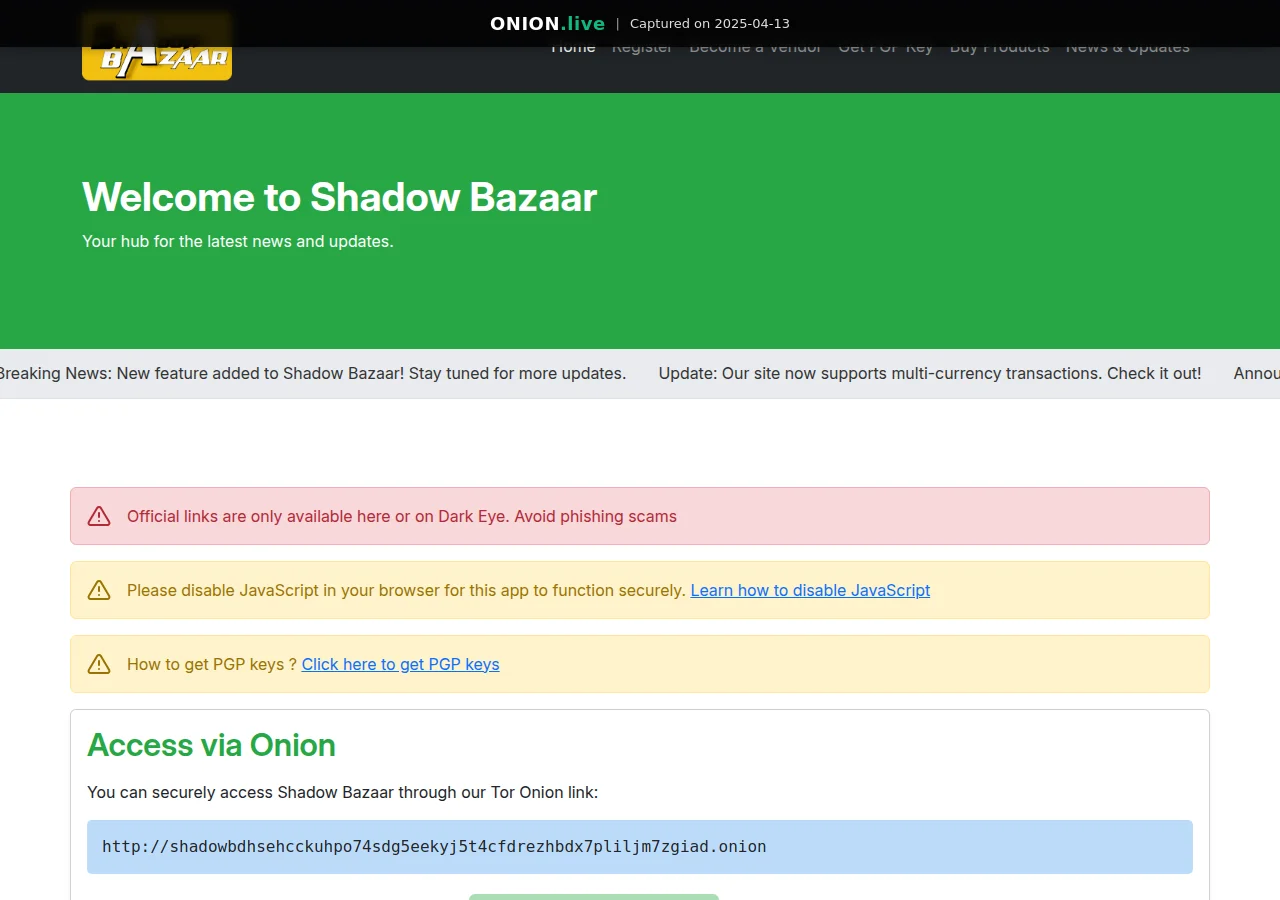Click warning icon beside PGP keys notice
The height and width of the screenshot is (900, 1280).
click(99, 664)
